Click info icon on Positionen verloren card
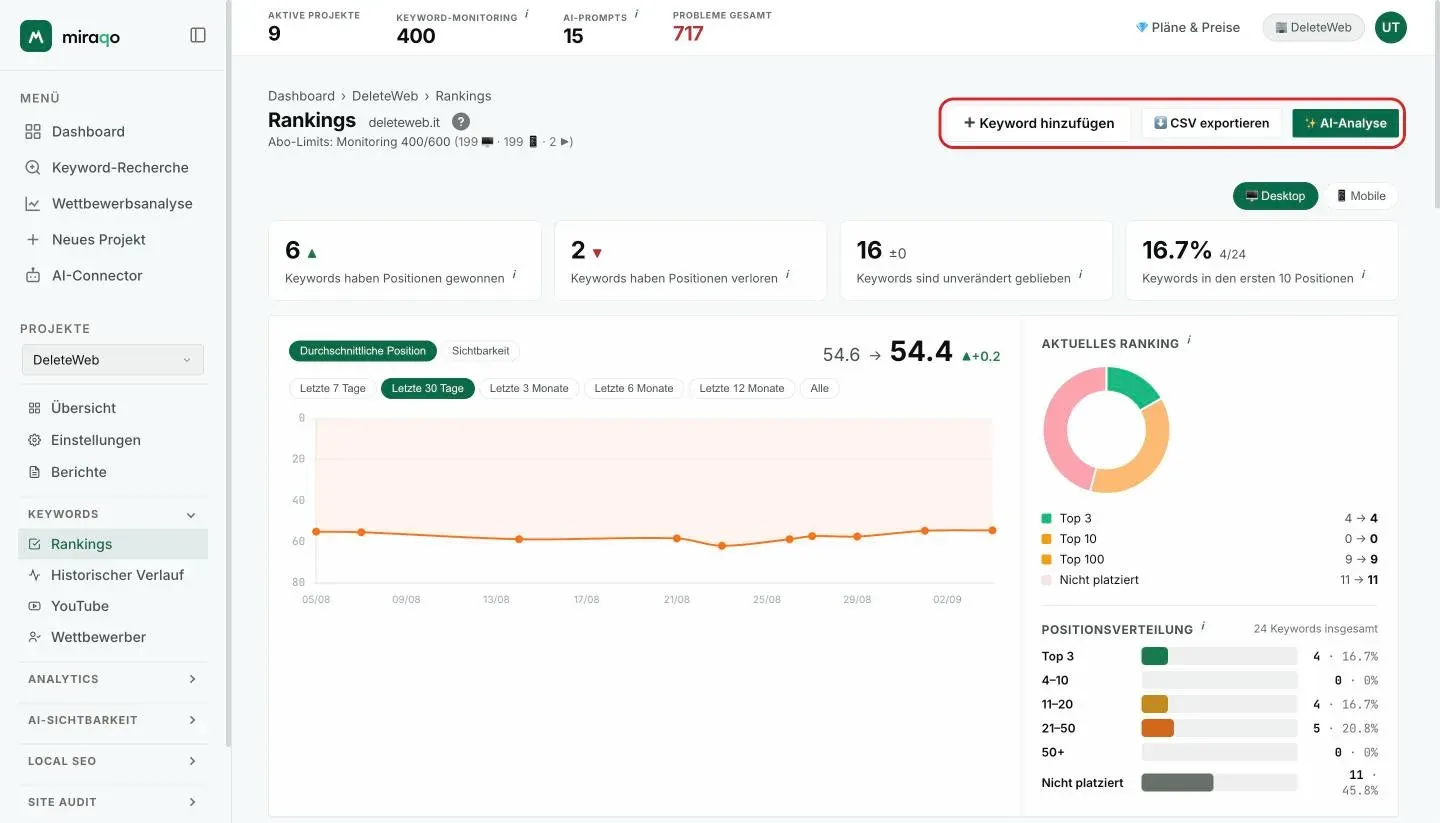The width and height of the screenshot is (1440, 823). click(x=787, y=275)
